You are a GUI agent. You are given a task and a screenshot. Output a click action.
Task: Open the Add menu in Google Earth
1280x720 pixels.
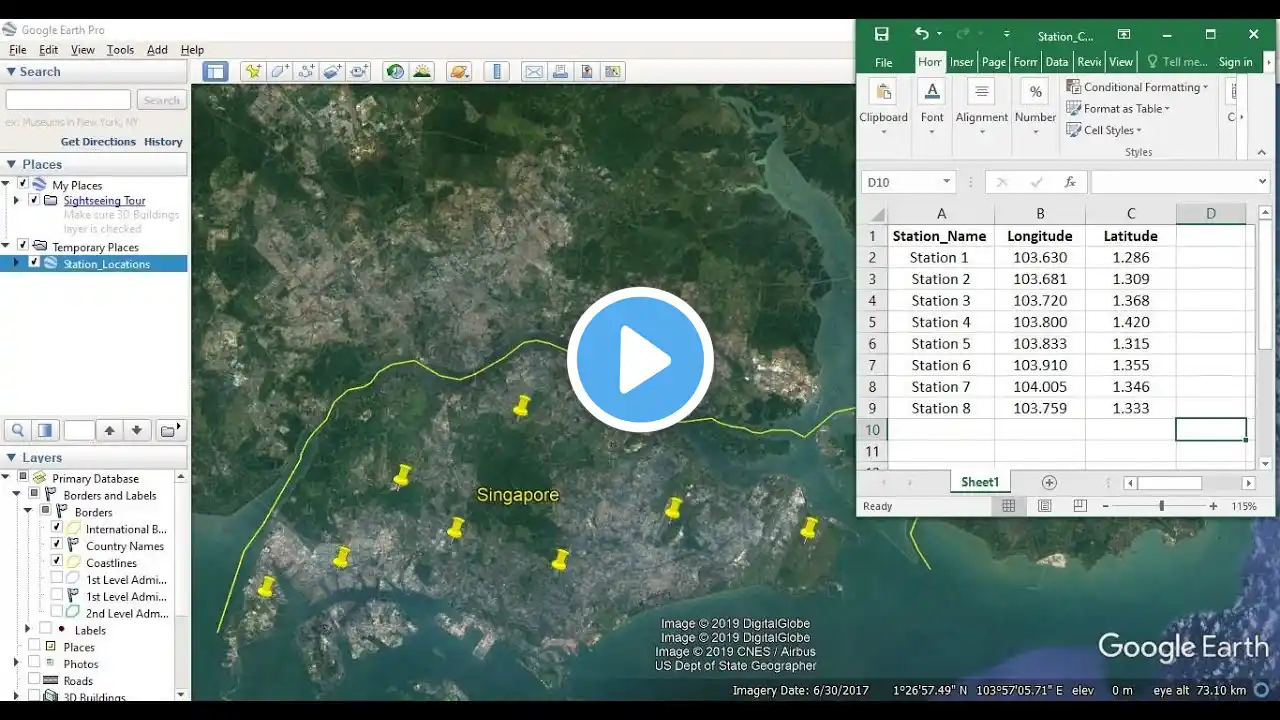pos(157,49)
